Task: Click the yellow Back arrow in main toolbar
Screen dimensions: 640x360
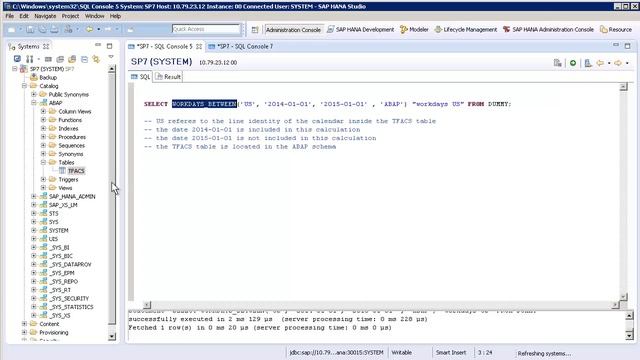Action: point(89,29)
